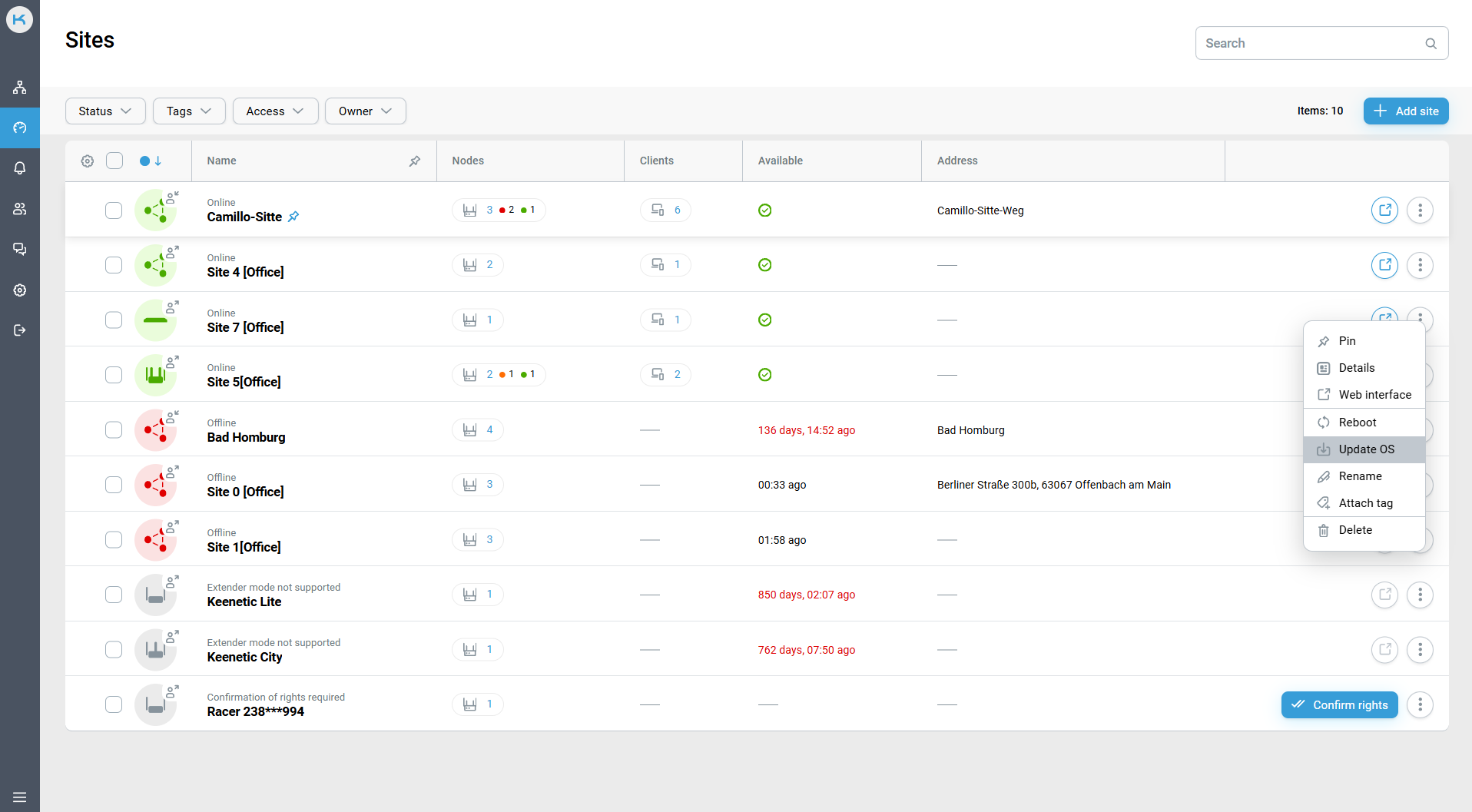Unpin Camillo-Sitte using its pin icon

pyautogui.click(x=293, y=217)
